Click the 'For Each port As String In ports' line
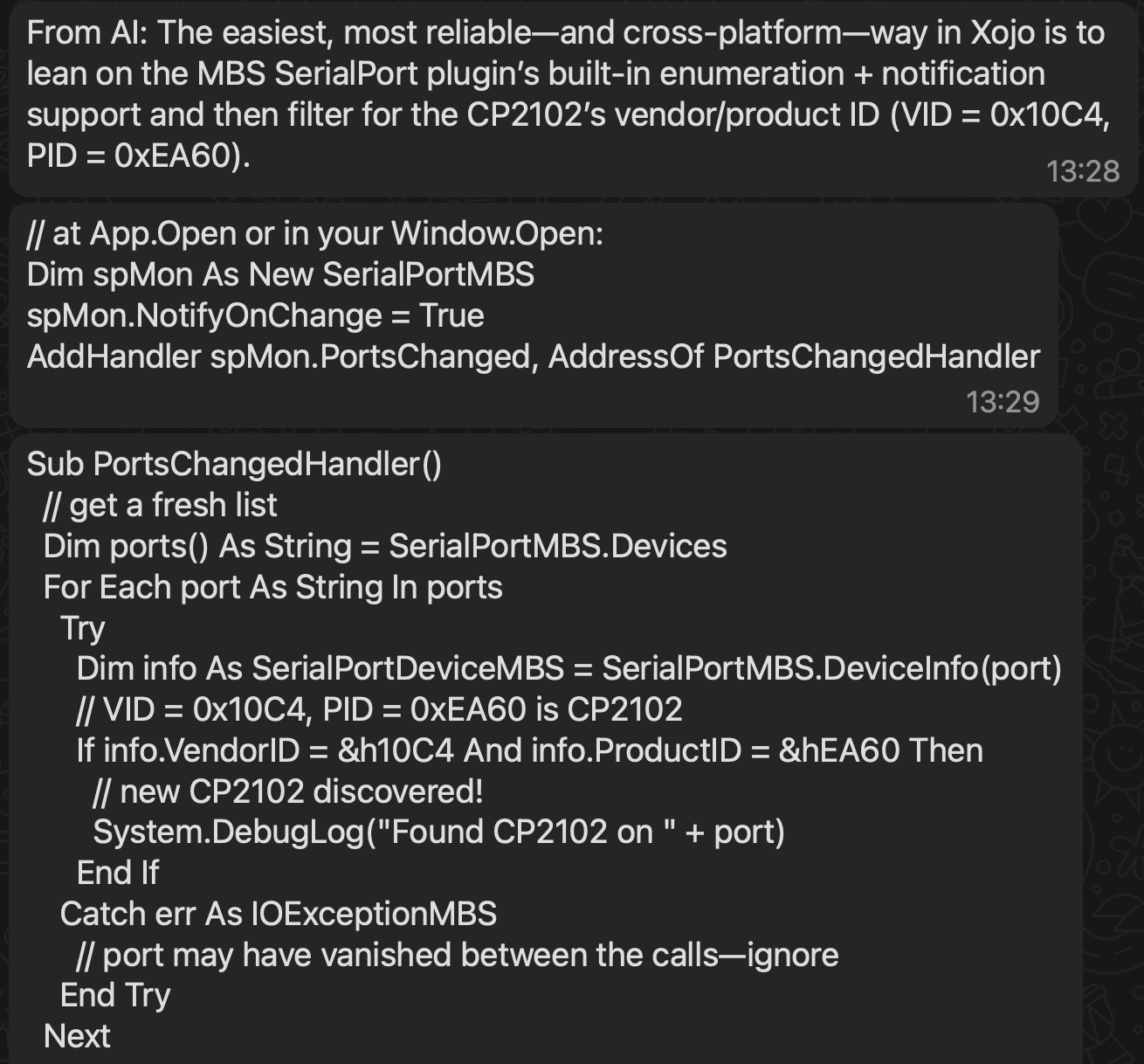The image size is (1144, 1064). pos(272,587)
